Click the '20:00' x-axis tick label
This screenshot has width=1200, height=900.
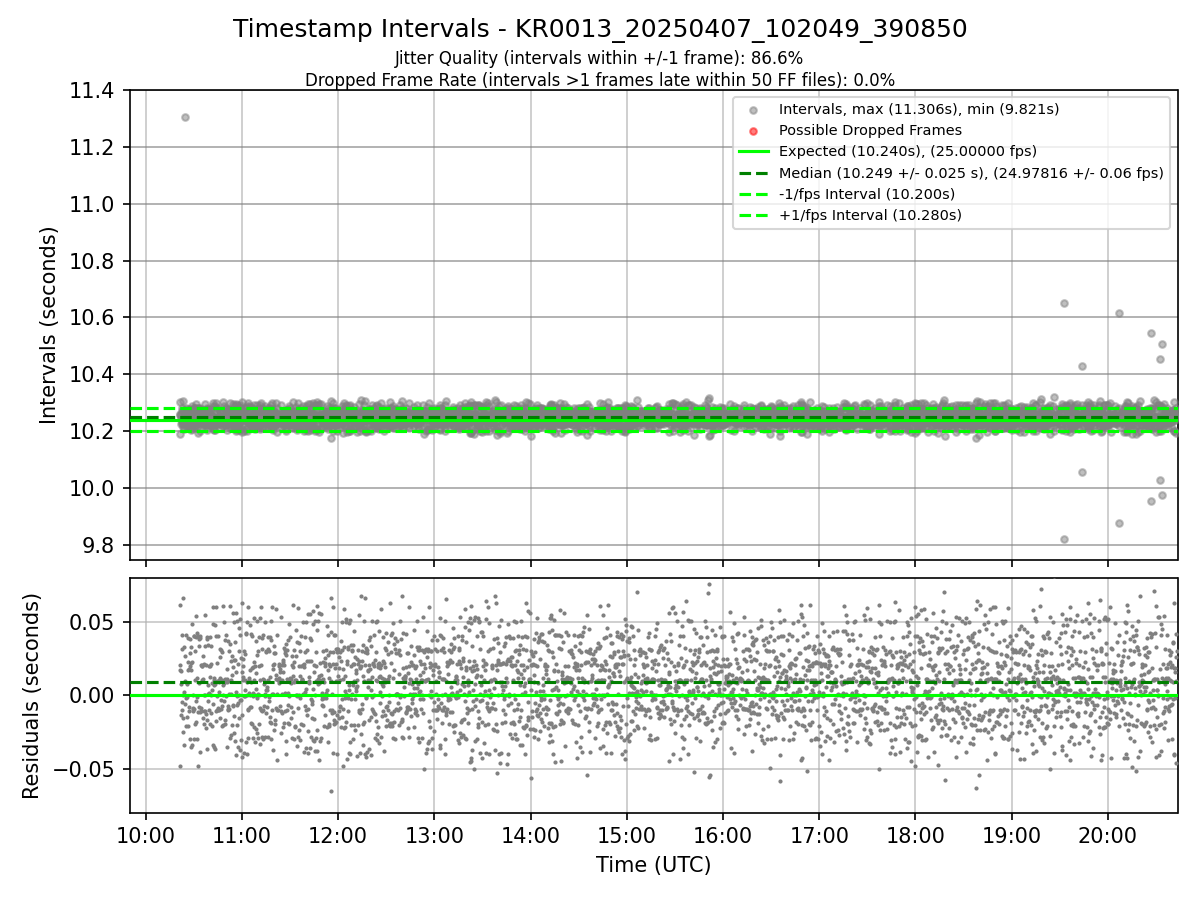1107,835
